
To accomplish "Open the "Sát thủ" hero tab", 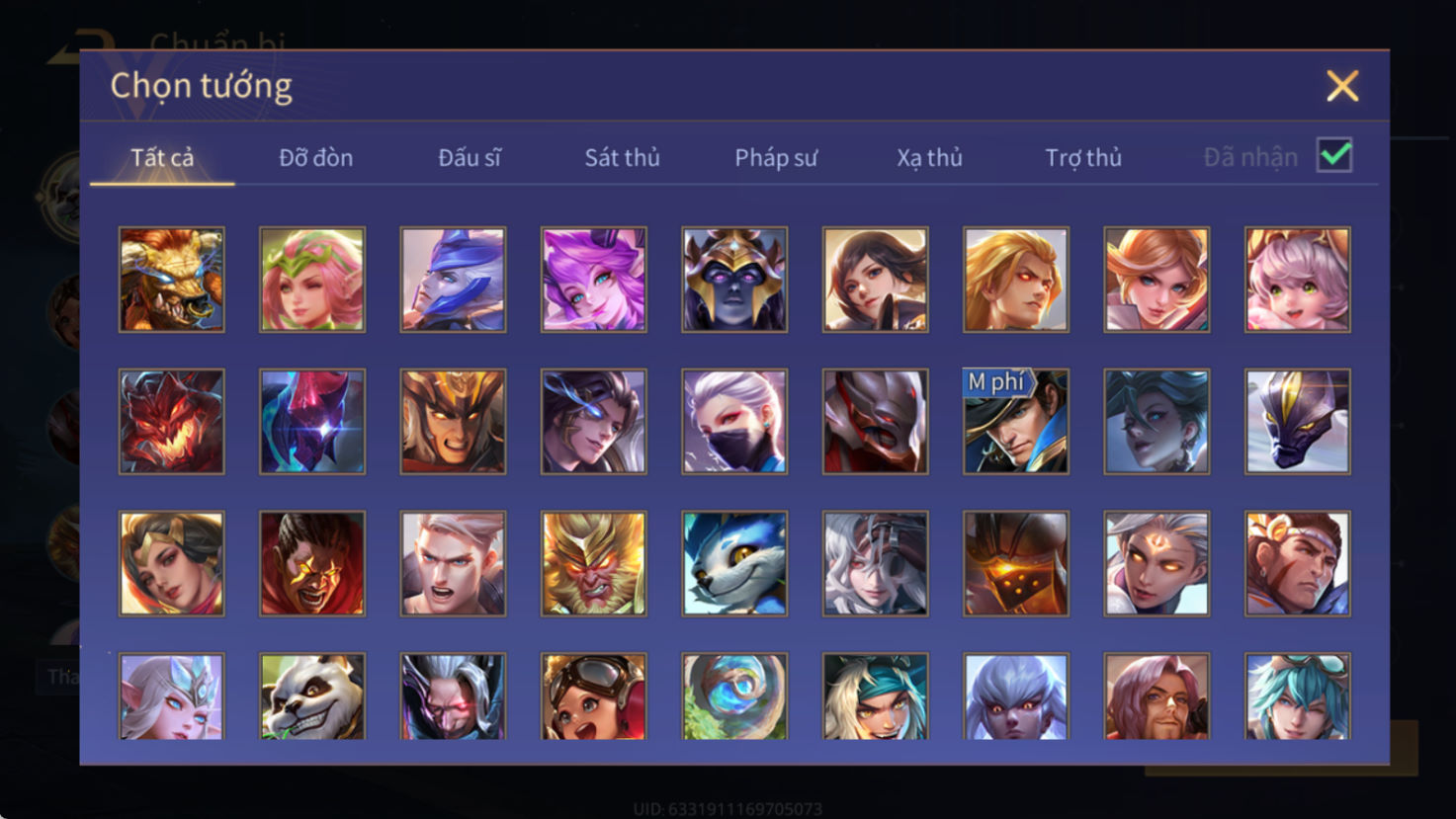I will (622, 157).
